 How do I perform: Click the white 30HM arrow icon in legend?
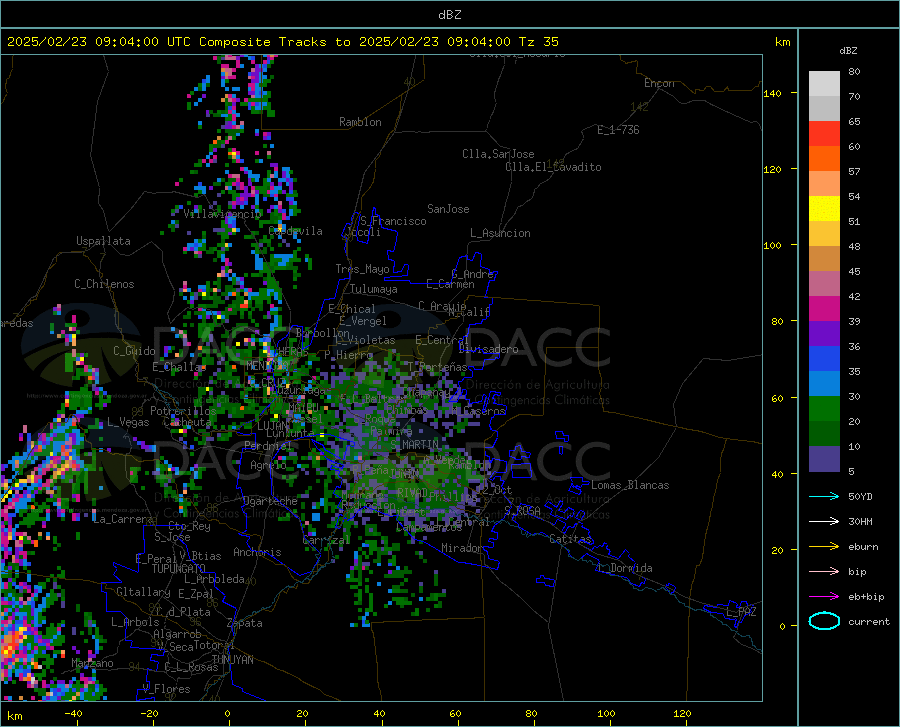[x=824, y=522]
